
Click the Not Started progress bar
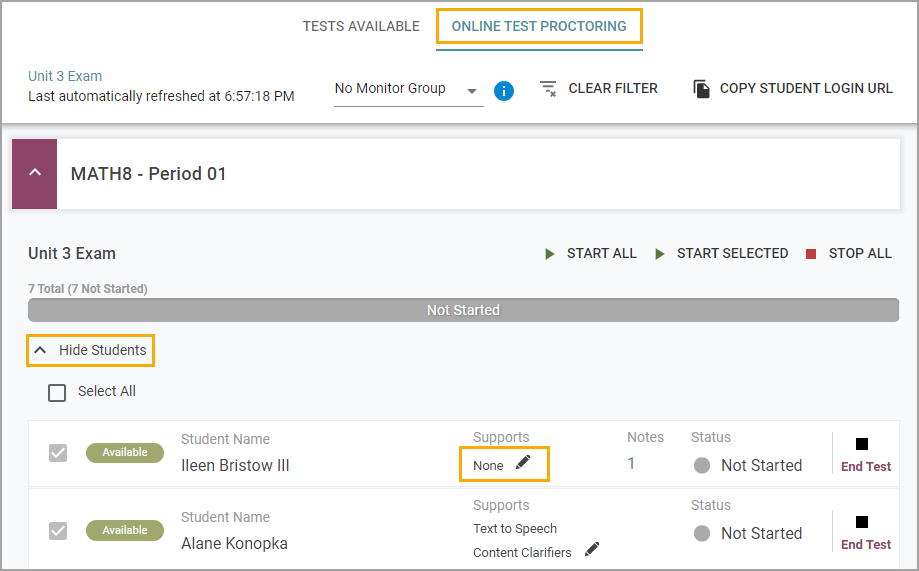click(x=463, y=310)
